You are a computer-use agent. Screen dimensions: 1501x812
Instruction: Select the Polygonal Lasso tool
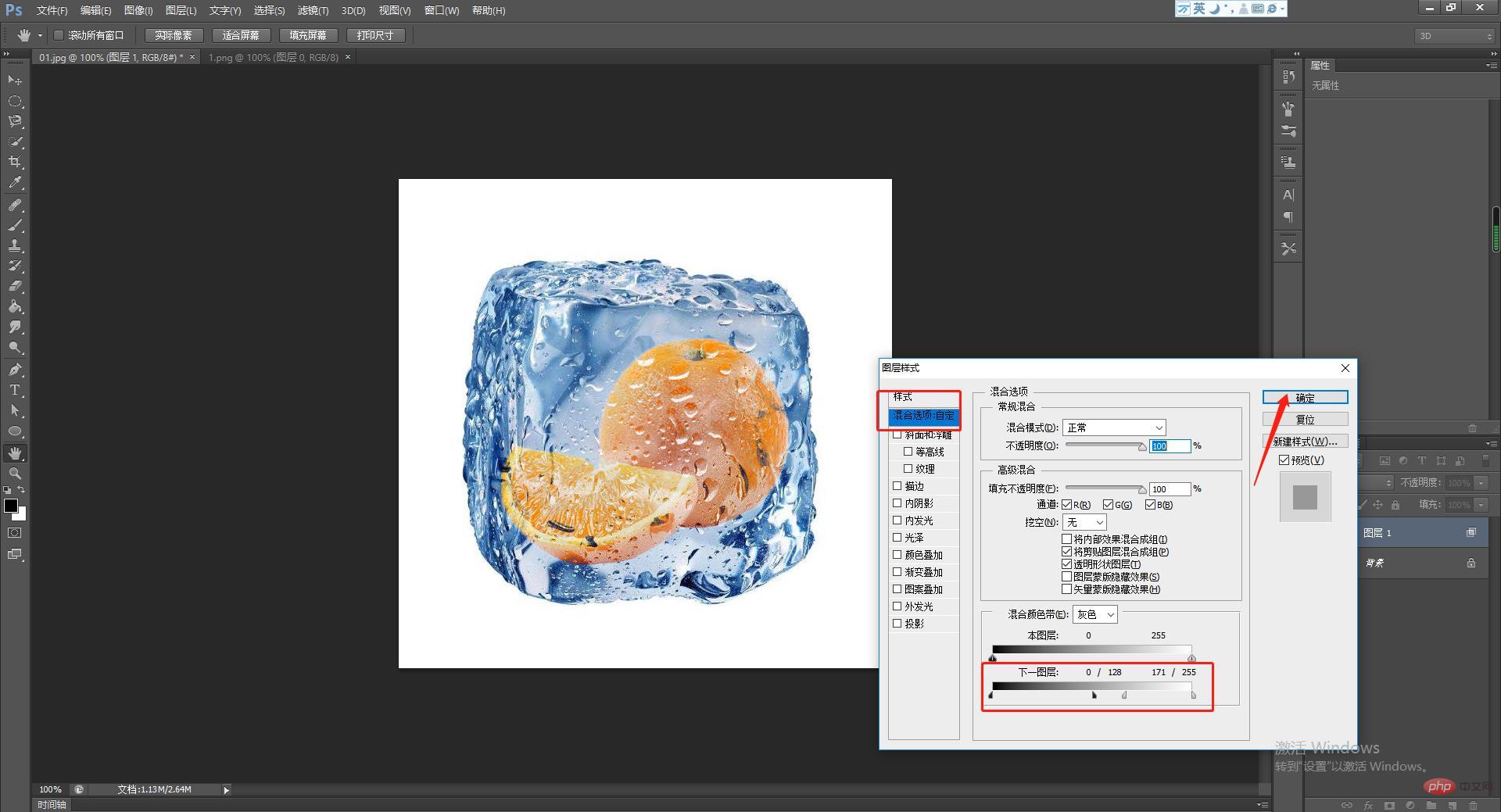(x=15, y=121)
